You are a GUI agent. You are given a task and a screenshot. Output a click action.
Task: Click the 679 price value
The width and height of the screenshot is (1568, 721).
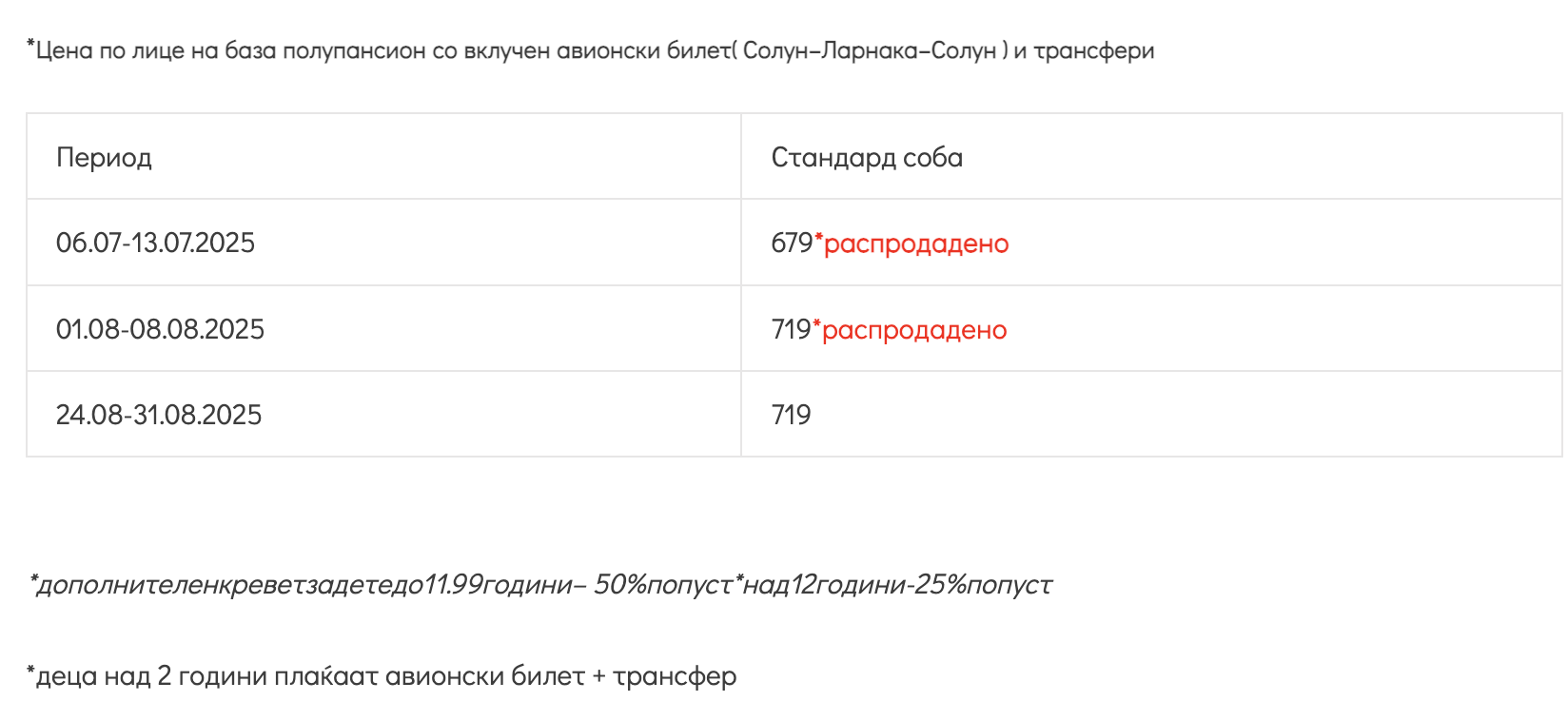(792, 244)
